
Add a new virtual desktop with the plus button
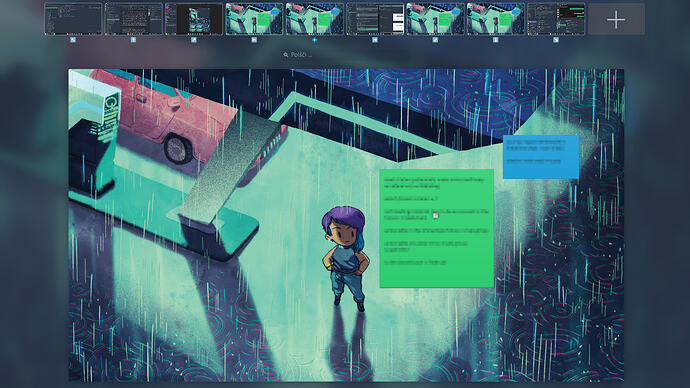[616, 19]
